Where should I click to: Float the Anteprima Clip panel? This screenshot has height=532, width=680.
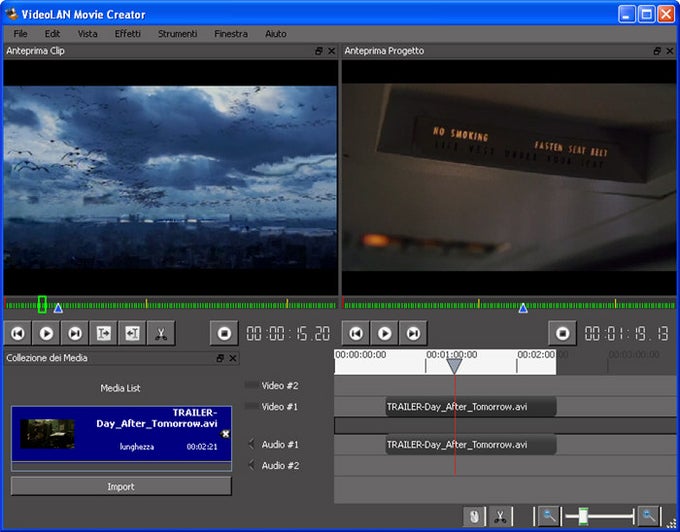pyautogui.click(x=319, y=51)
